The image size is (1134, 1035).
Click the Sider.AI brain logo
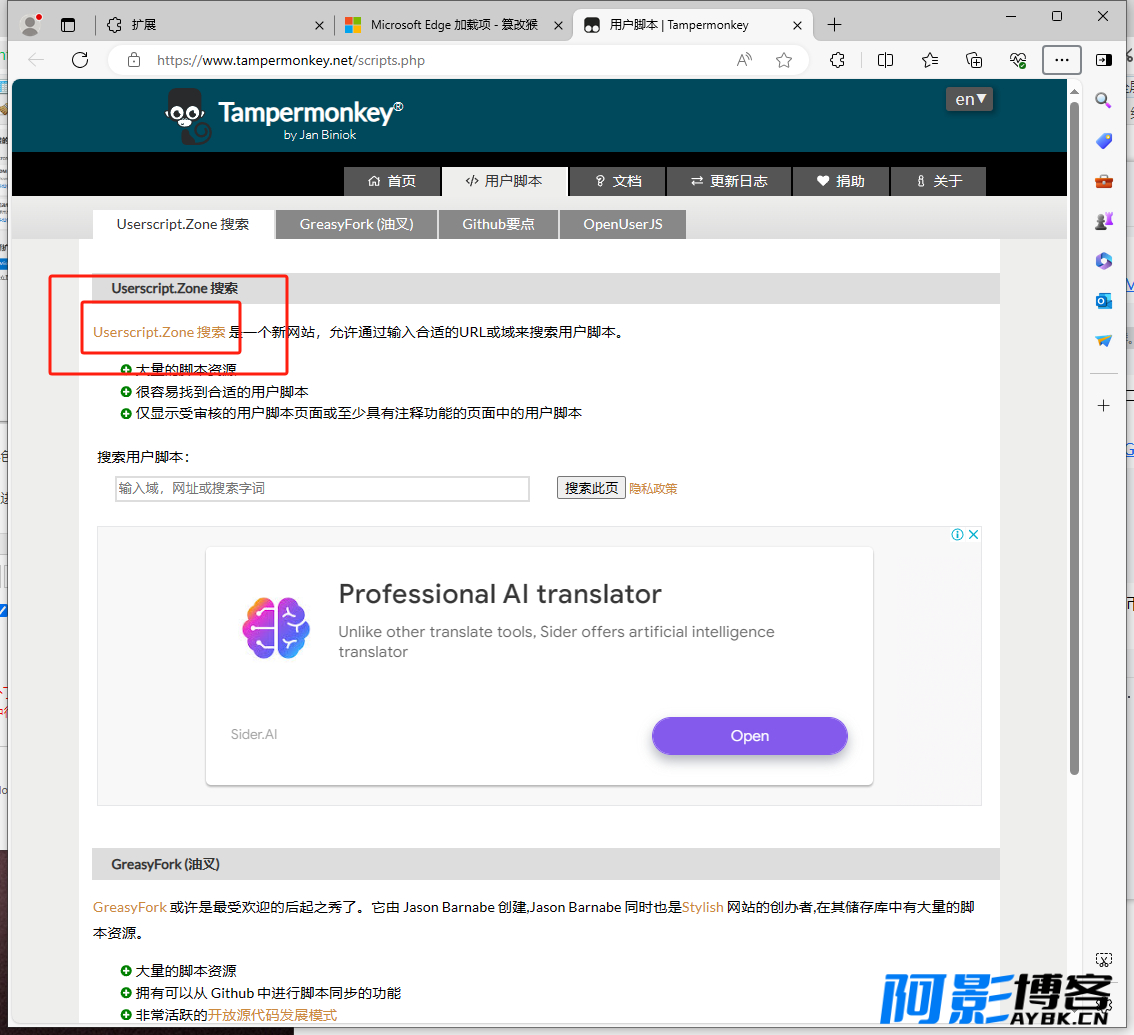click(x=276, y=628)
